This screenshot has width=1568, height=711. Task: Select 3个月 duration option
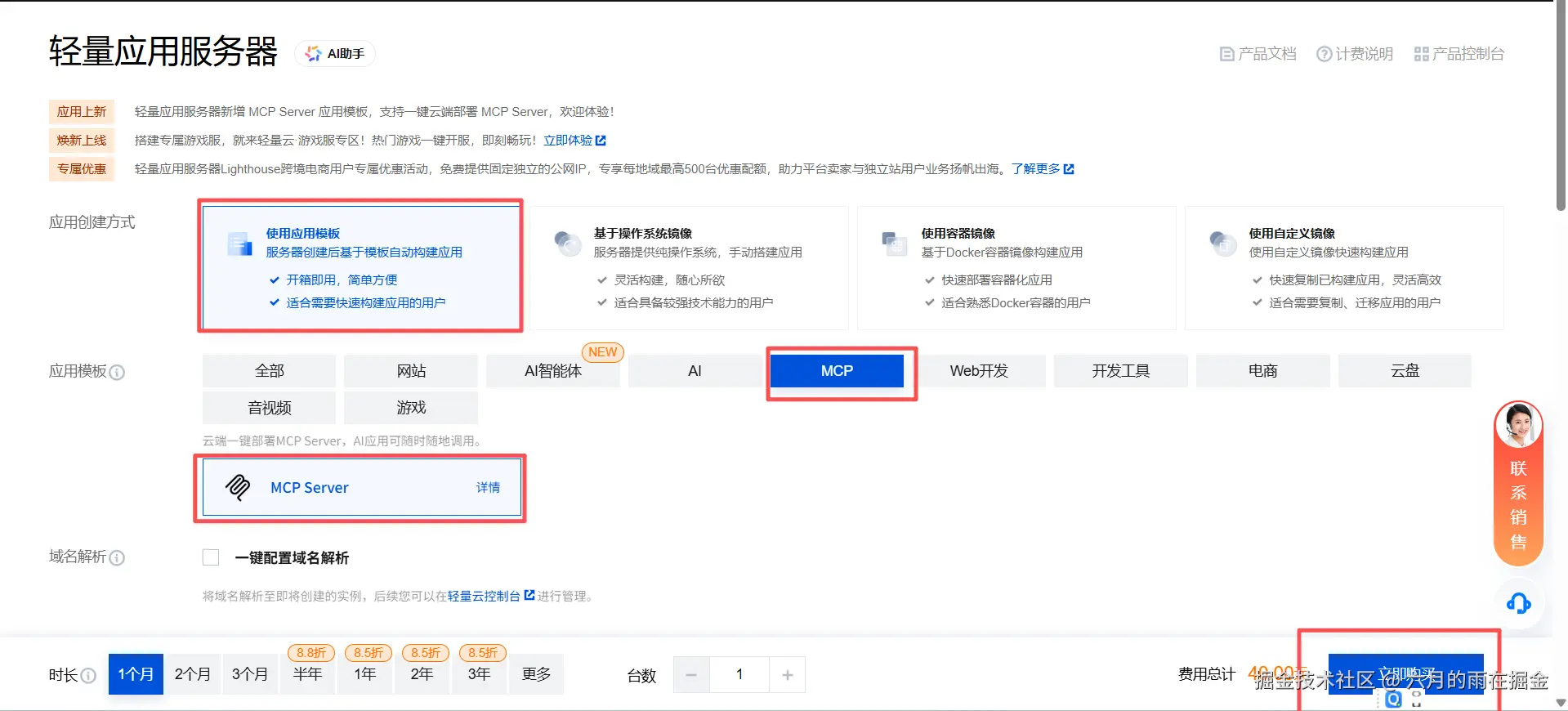point(250,674)
